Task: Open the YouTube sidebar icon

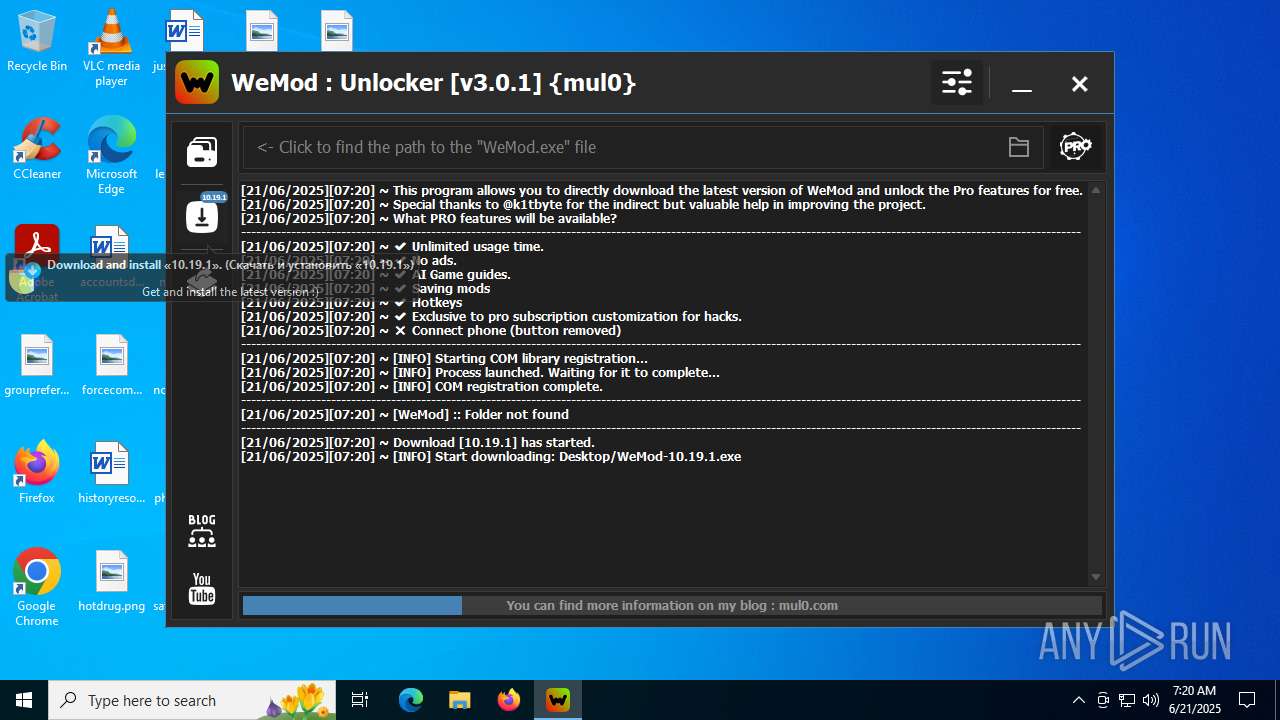Action: point(202,589)
